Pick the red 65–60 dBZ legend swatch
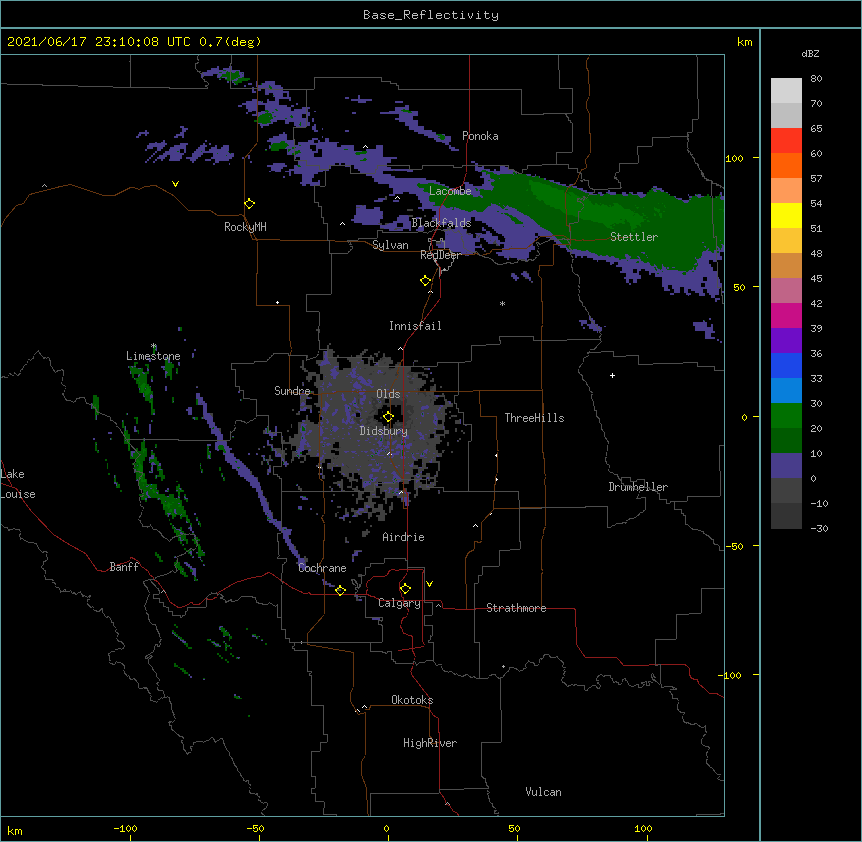The width and height of the screenshot is (862, 842). point(786,141)
